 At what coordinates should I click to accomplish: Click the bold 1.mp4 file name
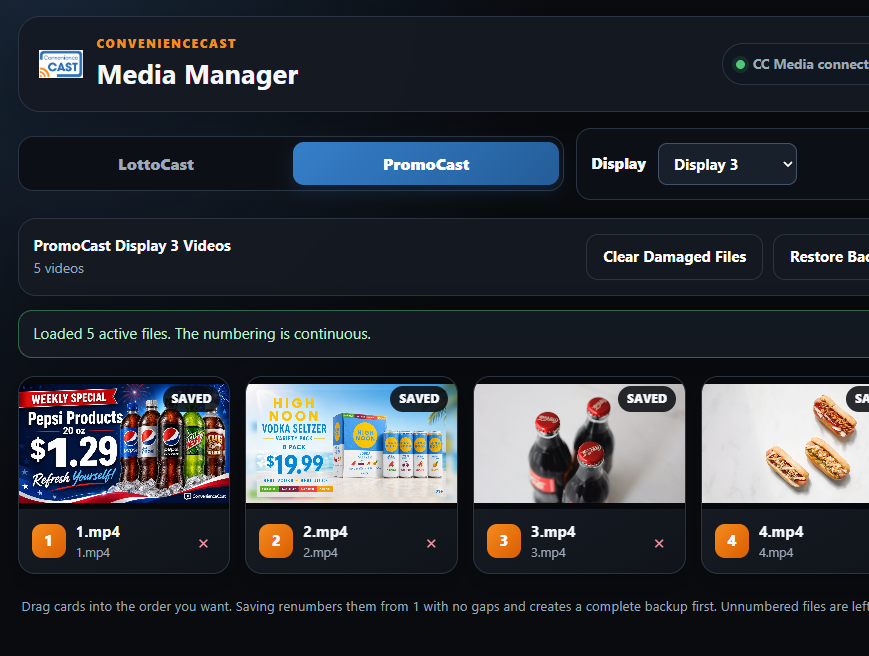pyautogui.click(x=98, y=532)
